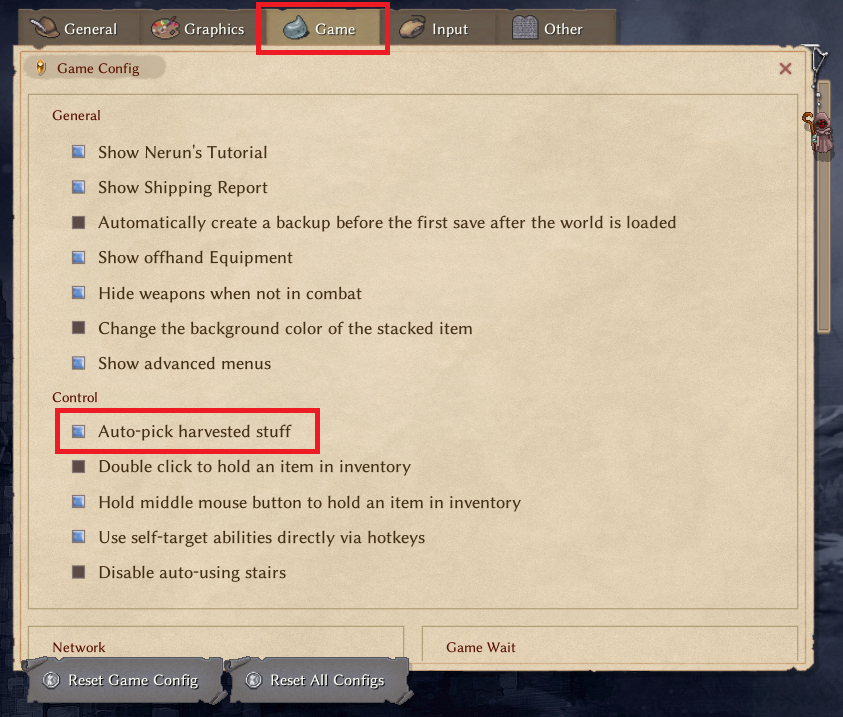Screen dimensions: 843x717
Task: Click the Reset Game Config button
Action: (123, 680)
